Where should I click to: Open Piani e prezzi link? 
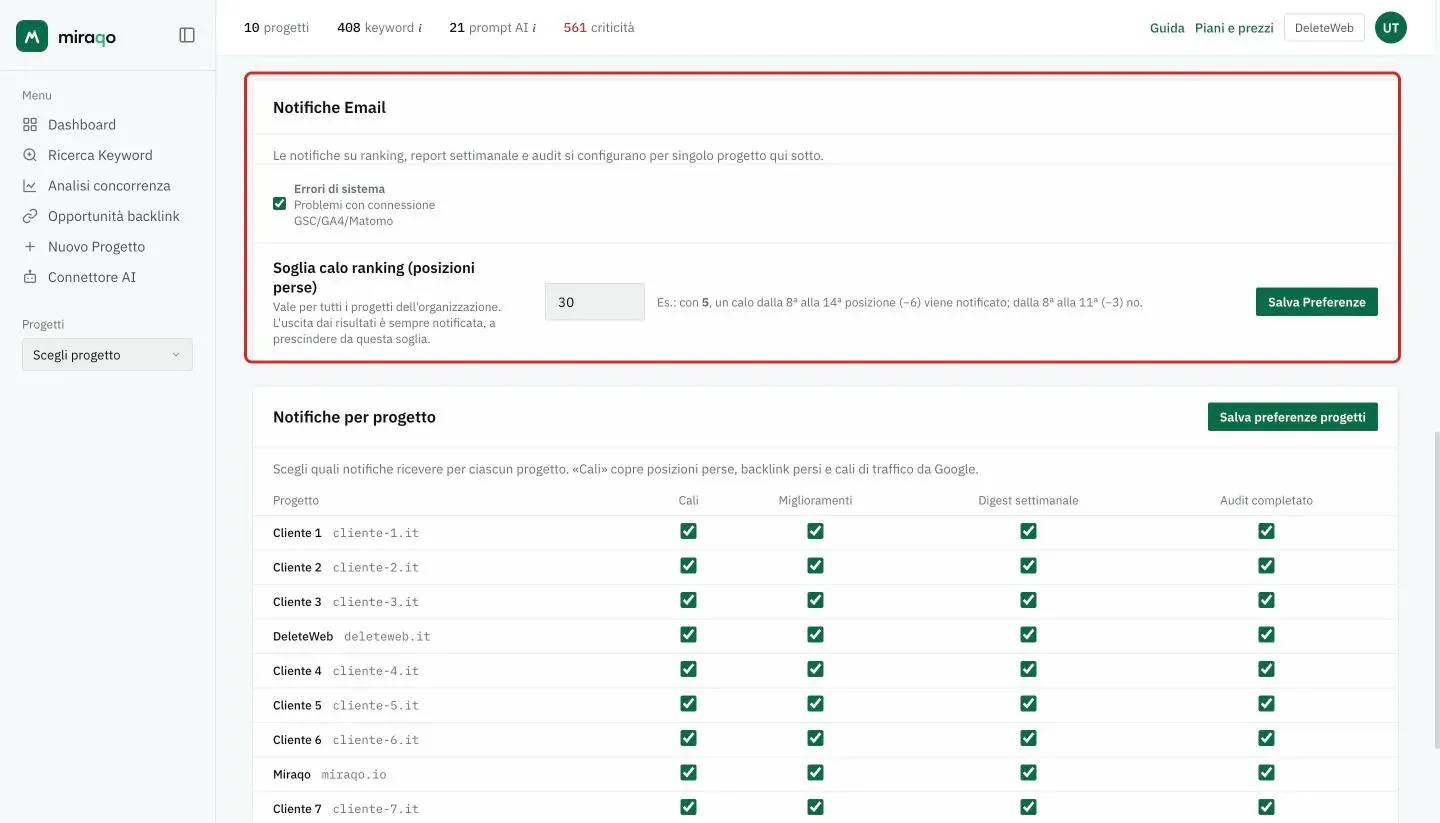[1234, 28]
